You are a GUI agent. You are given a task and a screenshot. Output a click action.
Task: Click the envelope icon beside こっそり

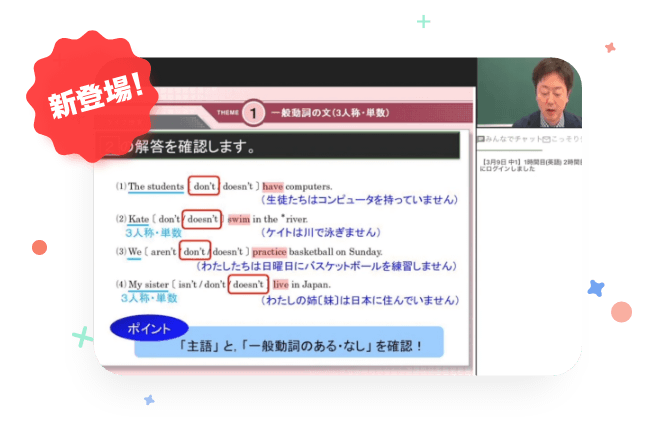[x=547, y=139]
